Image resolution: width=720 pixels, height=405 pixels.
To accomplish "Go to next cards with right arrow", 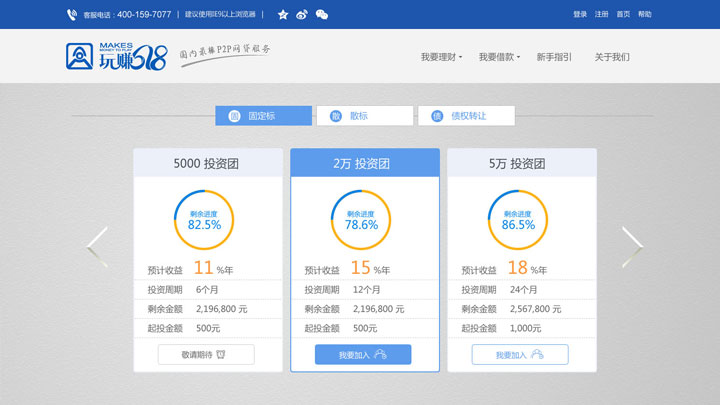I will point(632,247).
